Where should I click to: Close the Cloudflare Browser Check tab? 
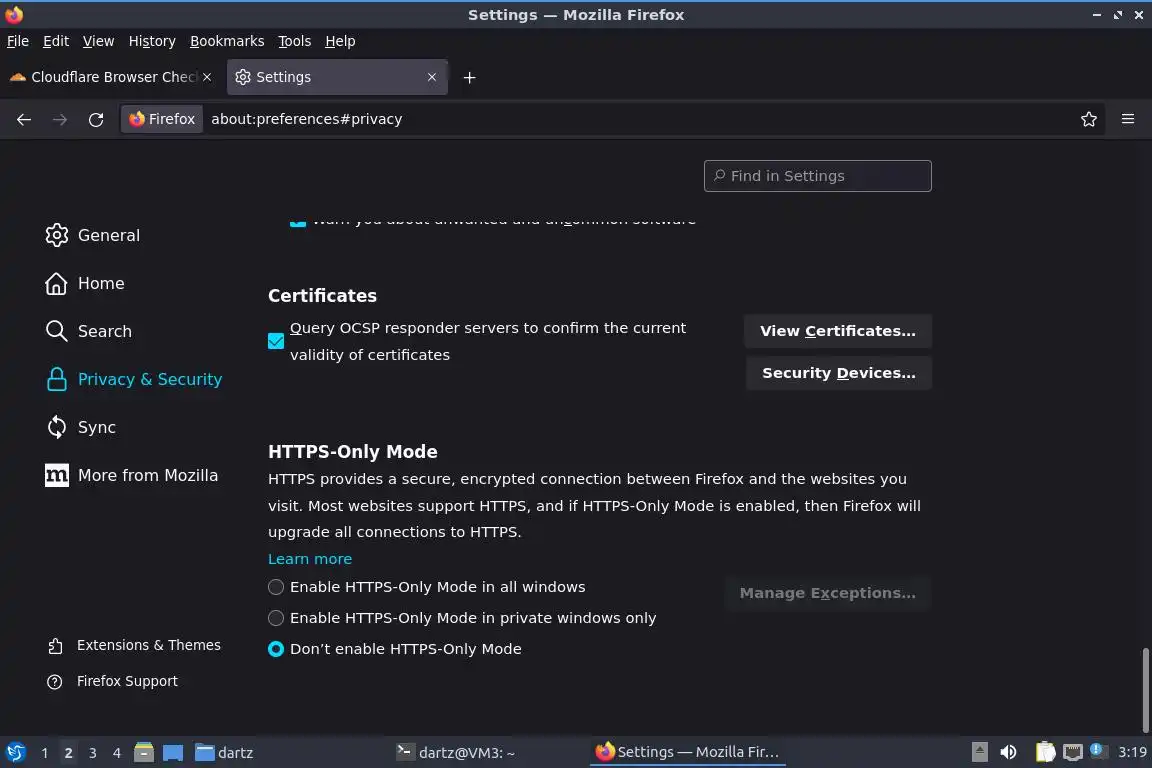(x=207, y=76)
